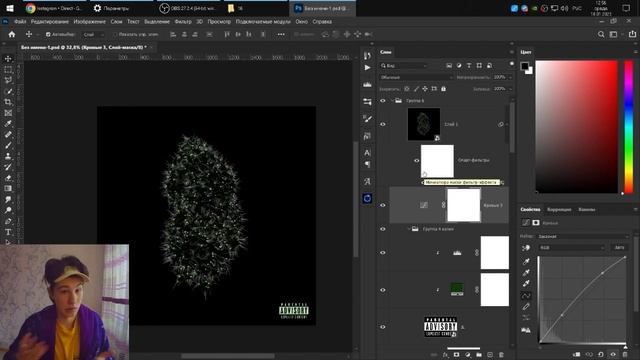Select the Eraser tool
Image resolution: width=640 pixels, height=360 pixels.
8,178
